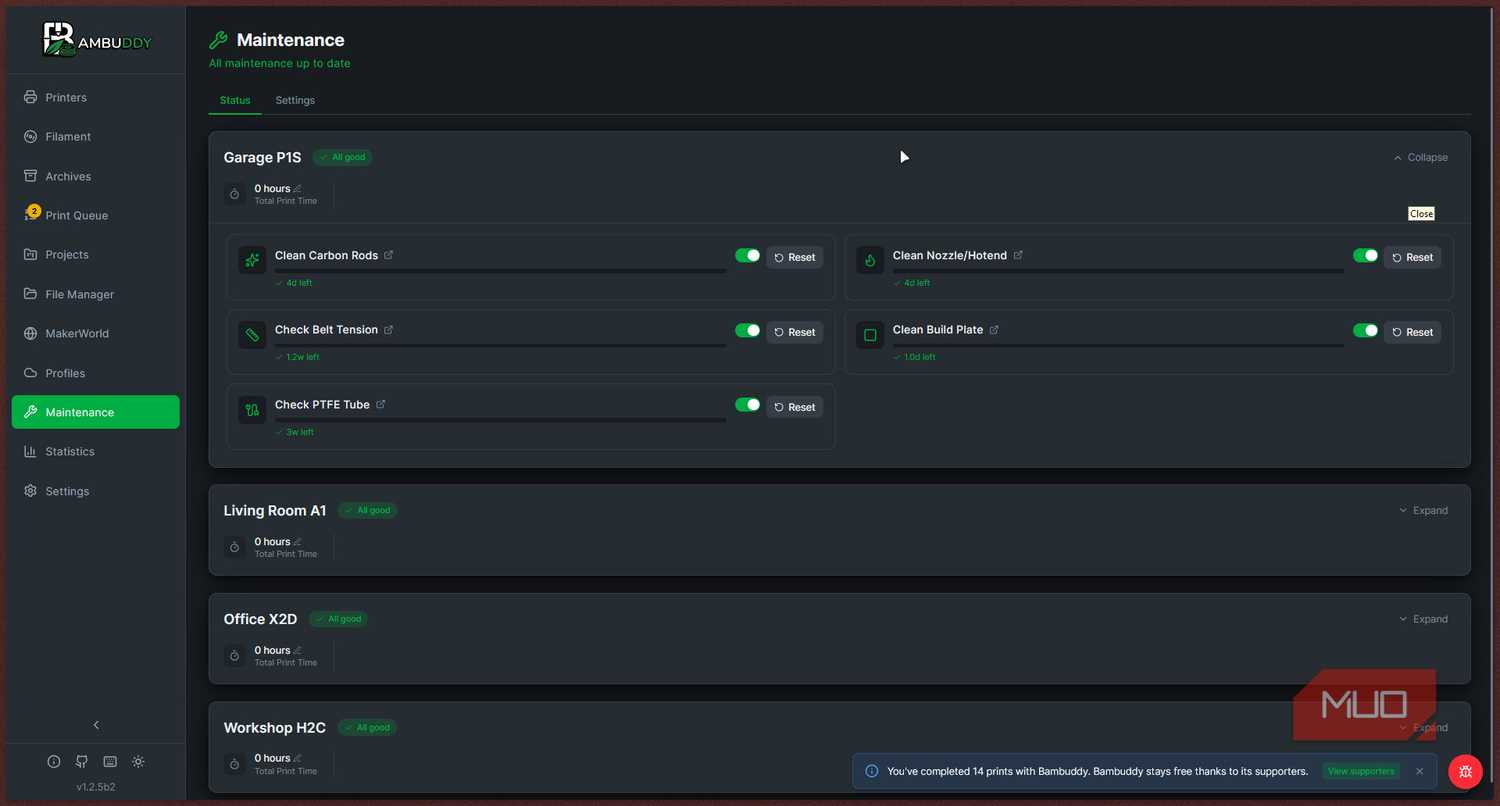
Task: Open MakerWorld in the sidebar
Action: pos(96,334)
